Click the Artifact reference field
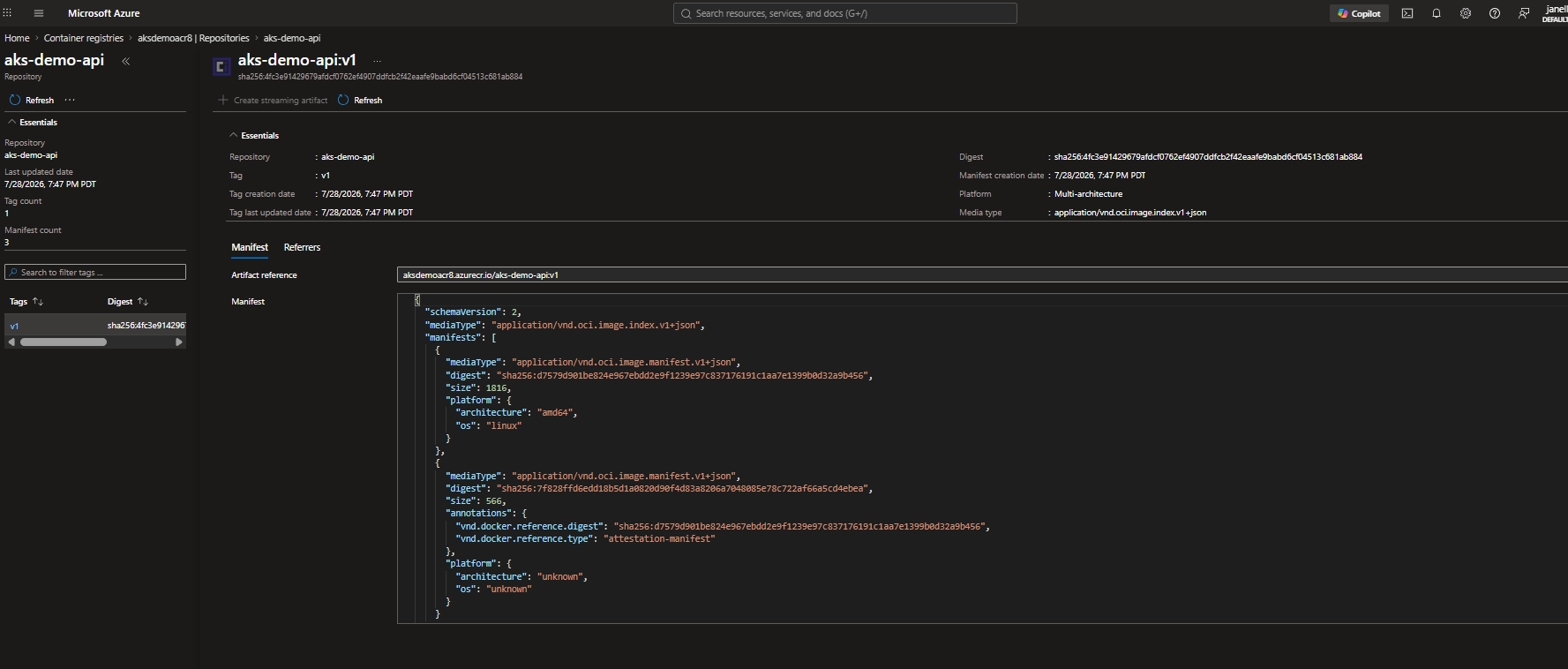 (x=982, y=275)
